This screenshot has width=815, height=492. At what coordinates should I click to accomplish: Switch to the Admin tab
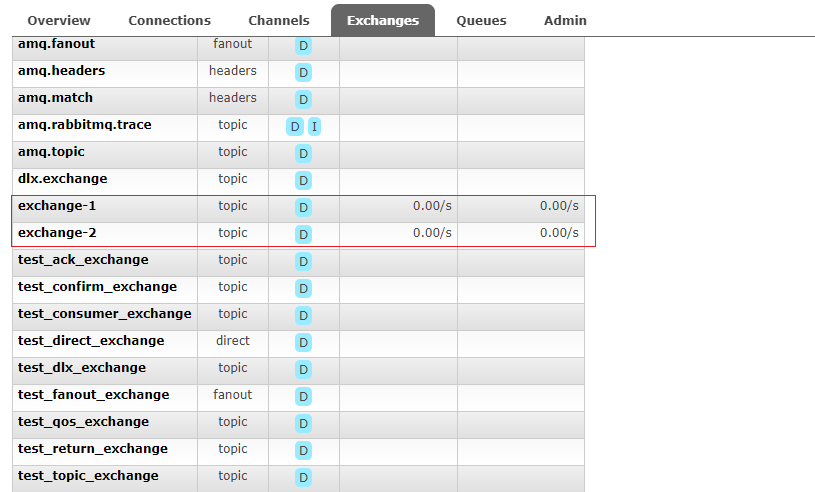[565, 20]
